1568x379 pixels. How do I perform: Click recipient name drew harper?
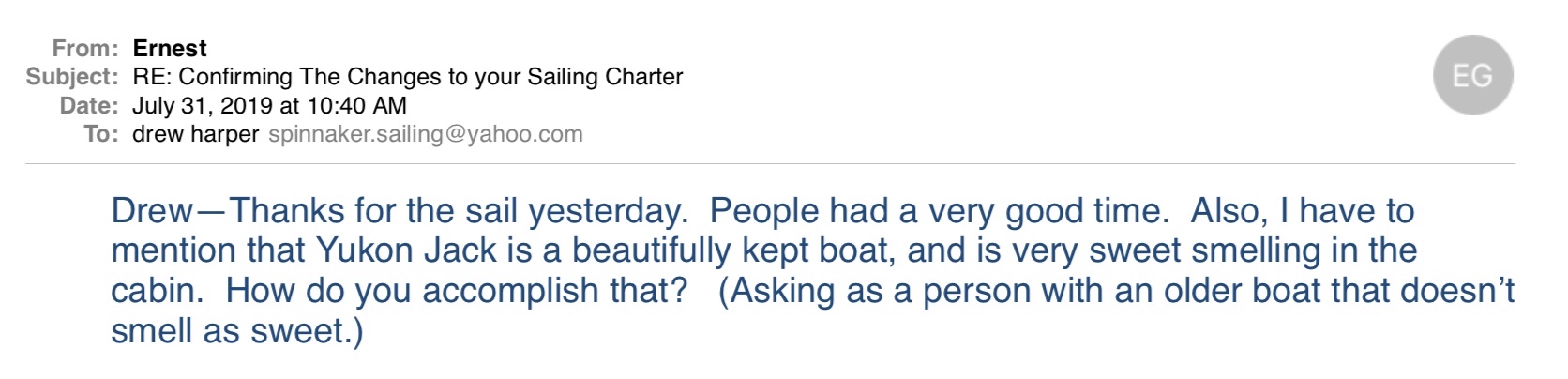pos(195,134)
